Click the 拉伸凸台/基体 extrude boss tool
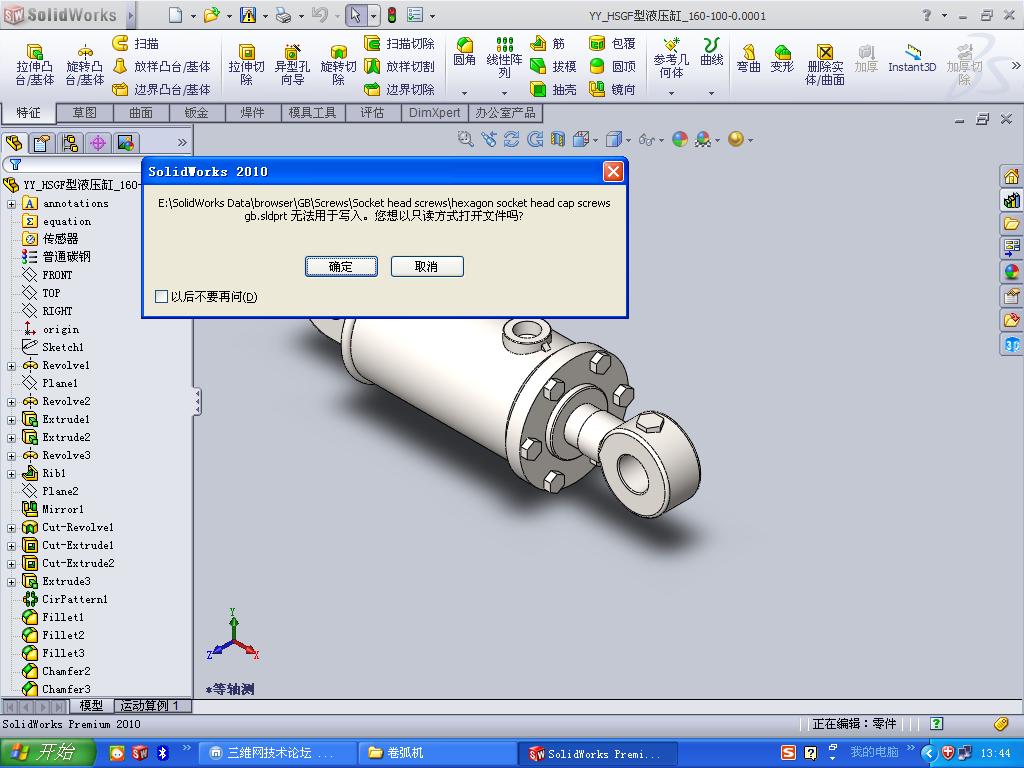This screenshot has width=1024, height=768. pos(35,65)
